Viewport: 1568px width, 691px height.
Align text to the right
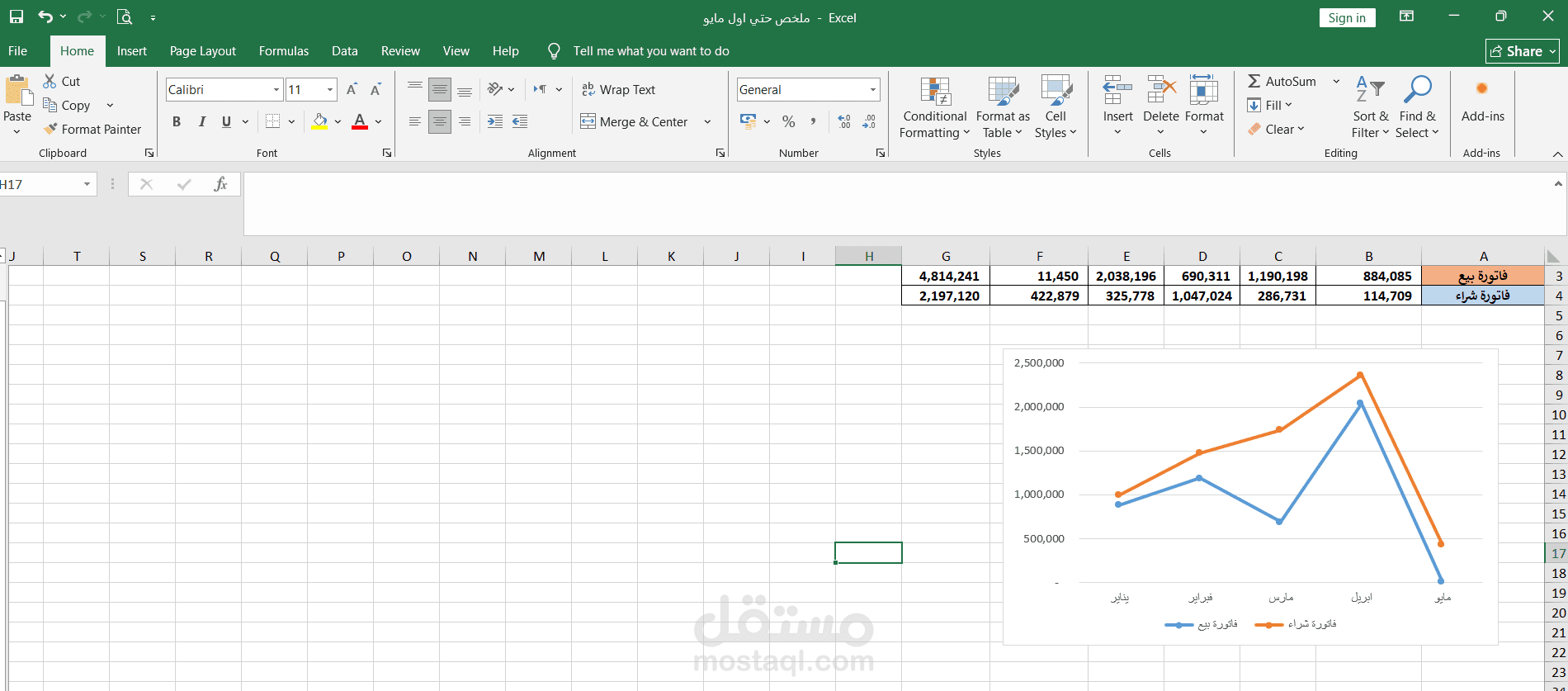pos(465,121)
